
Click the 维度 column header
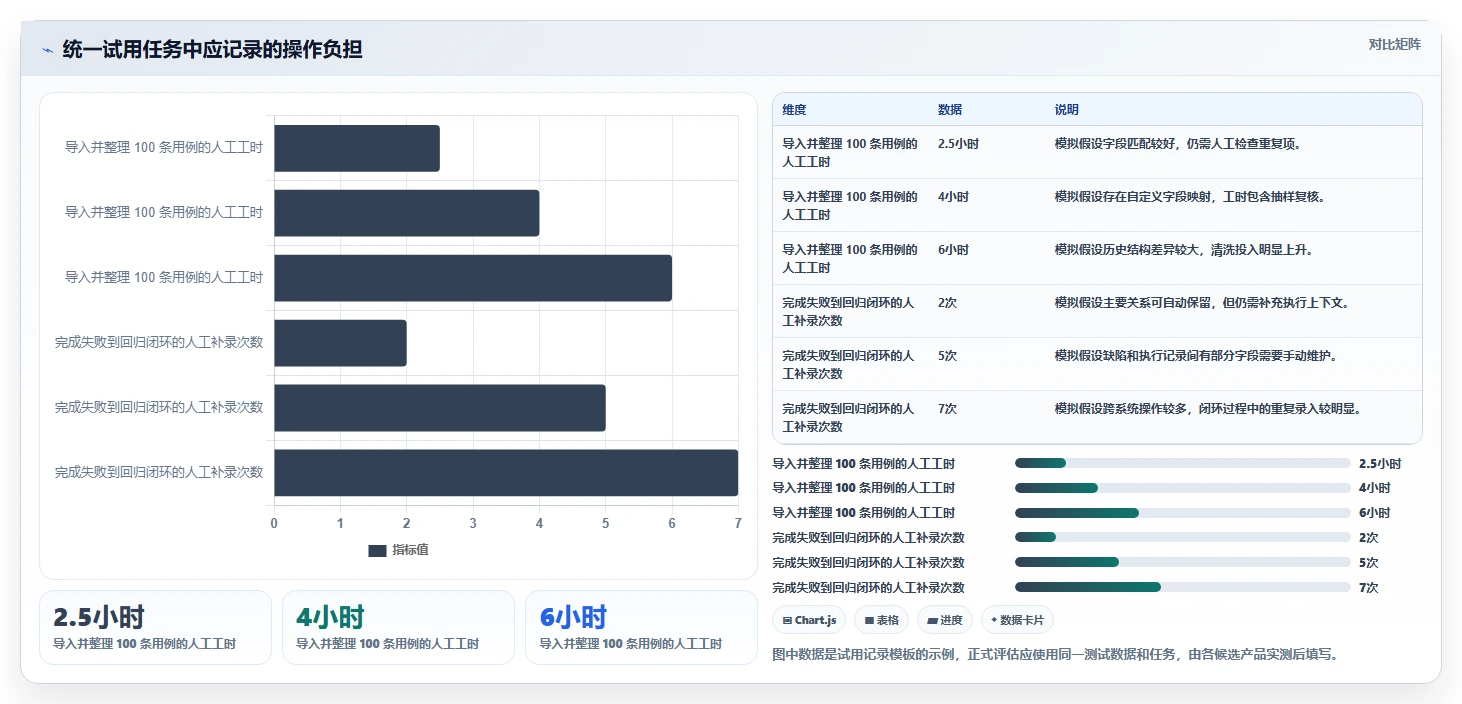(x=794, y=110)
